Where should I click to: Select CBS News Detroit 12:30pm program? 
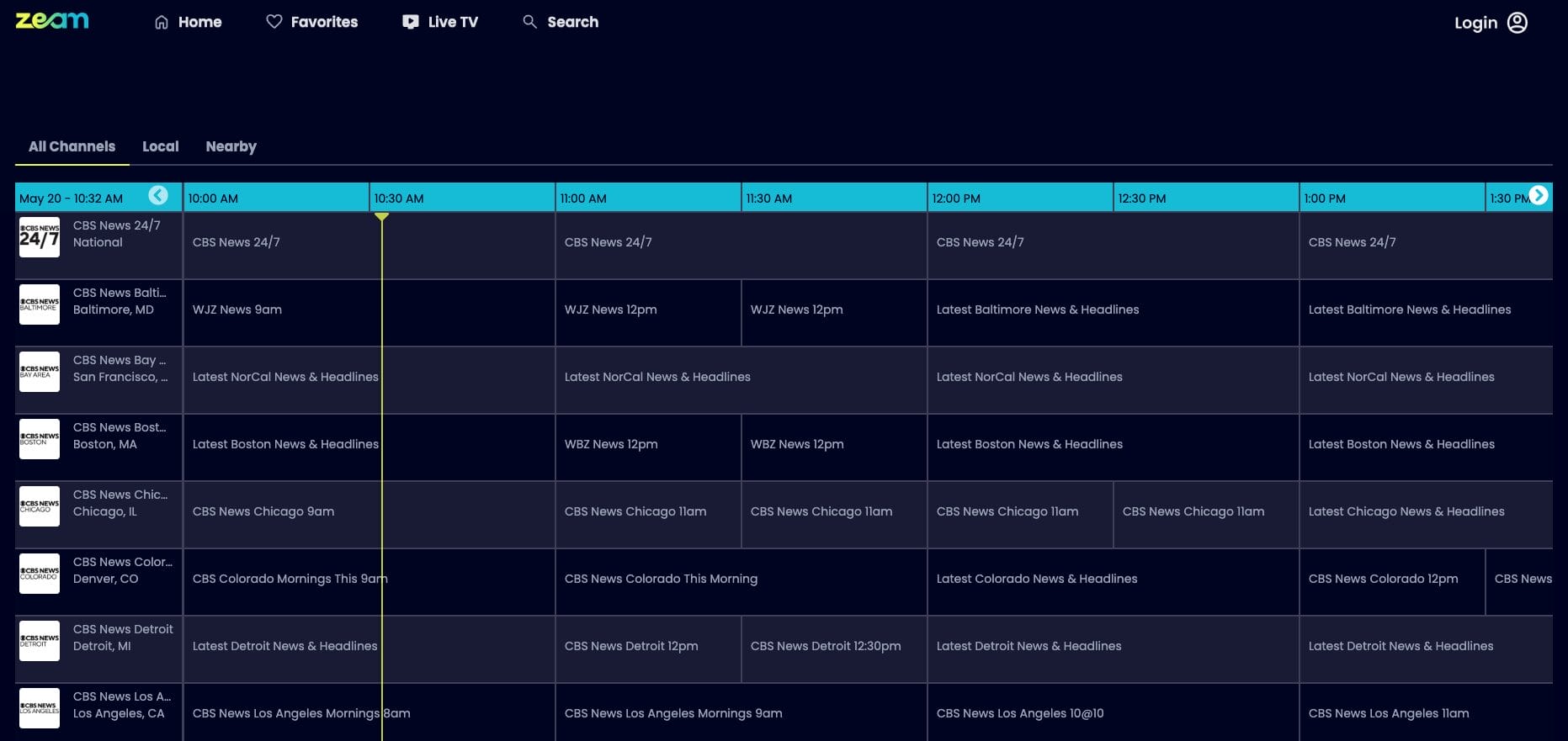(834, 649)
